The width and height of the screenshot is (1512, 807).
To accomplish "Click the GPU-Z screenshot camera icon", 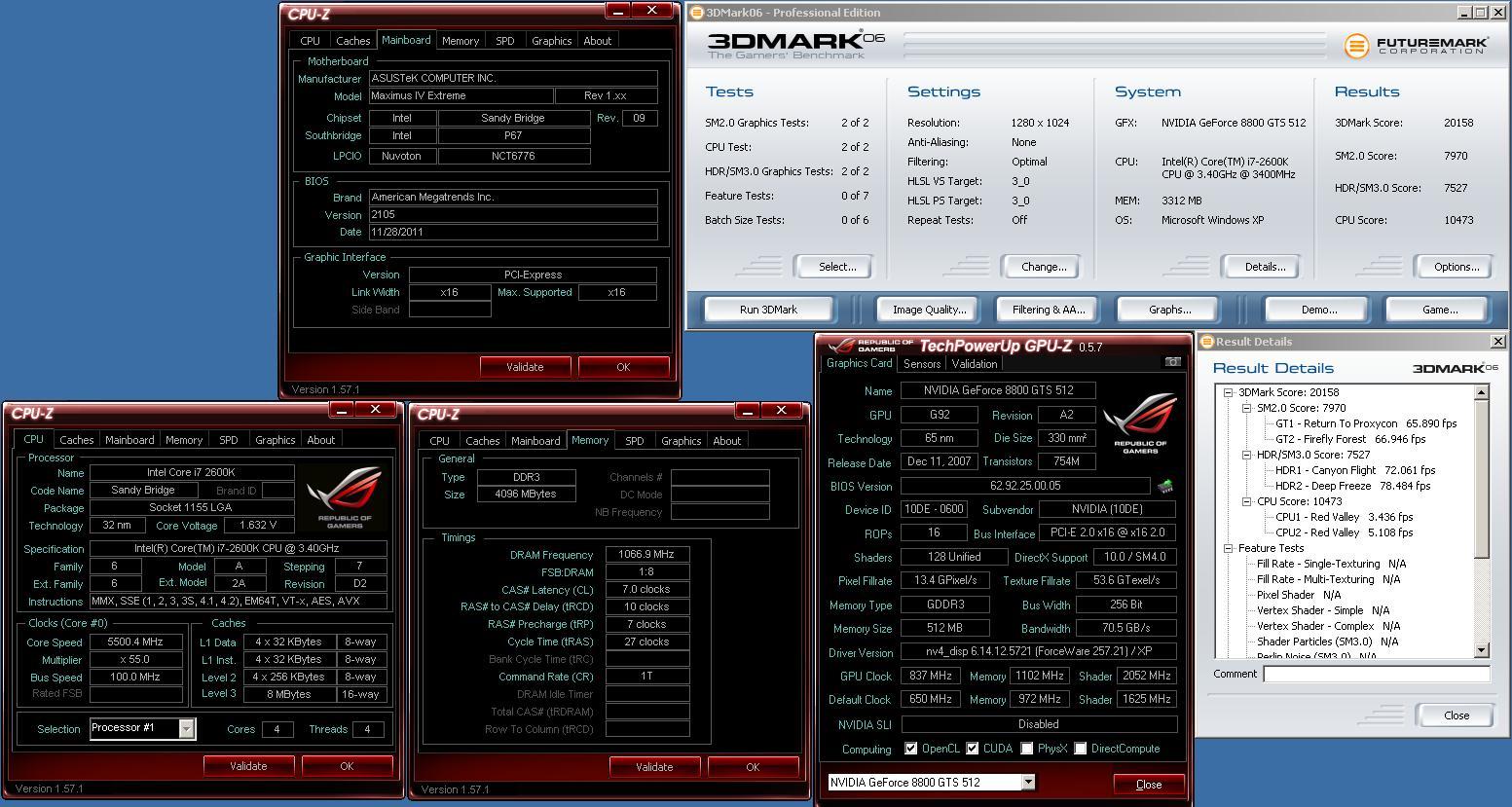I will [x=1172, y=361].
